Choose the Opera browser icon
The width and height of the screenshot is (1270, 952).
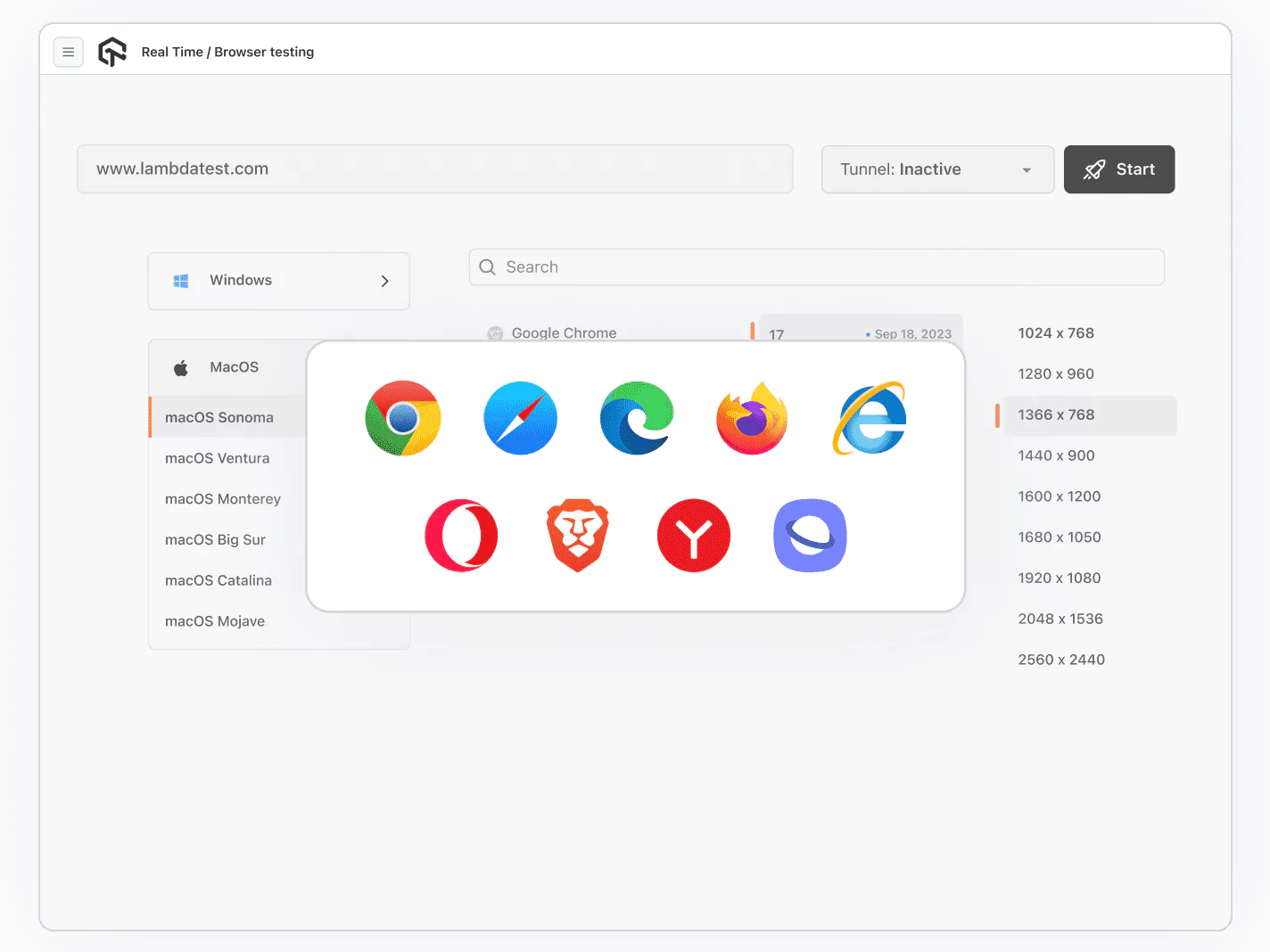461,535
